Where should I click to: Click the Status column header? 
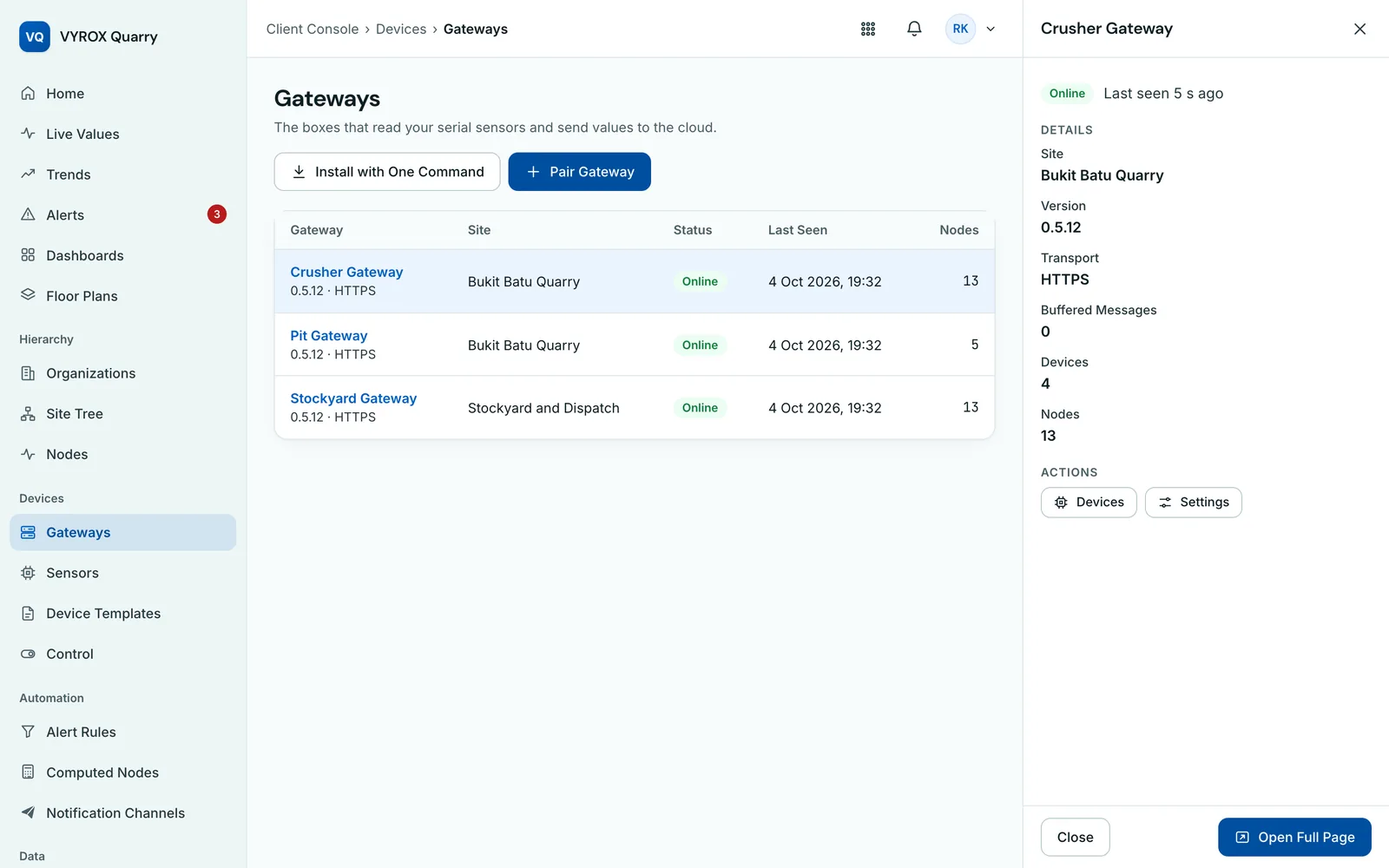[693, 230]
